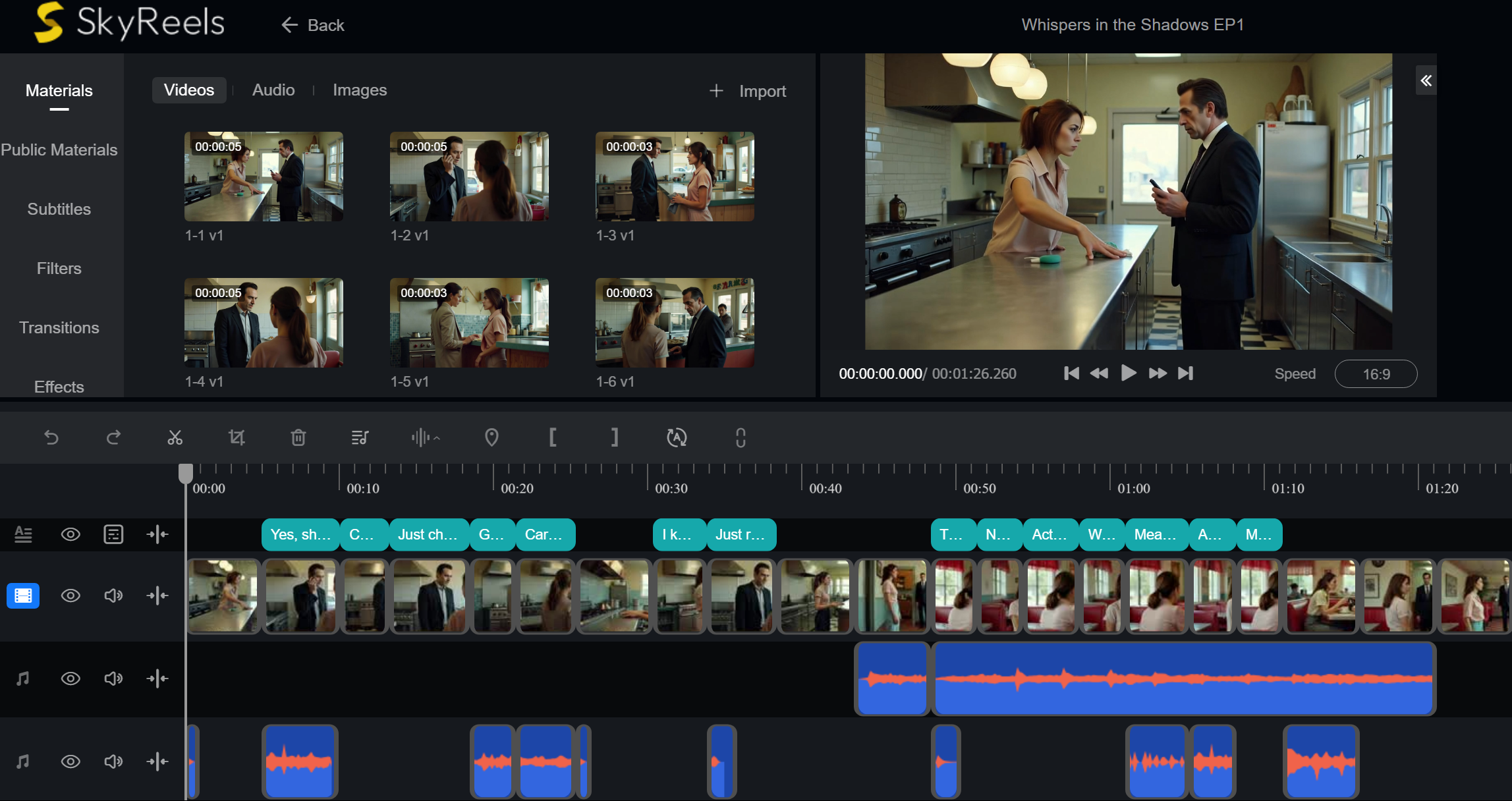Set out-point with right bracket icon
The height and width of the screenshot is (801, 1512).
pyautogui.click(x=614, y=437)
